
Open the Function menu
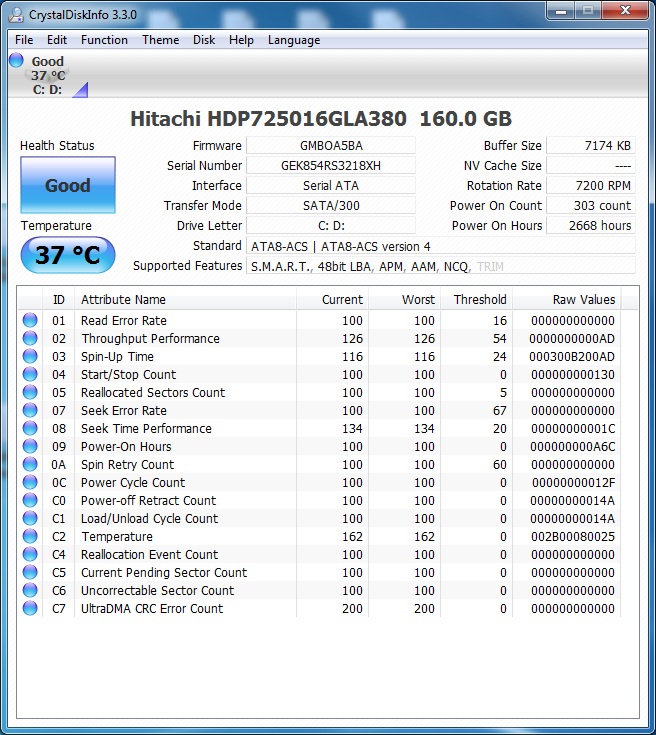click(104, 40)
